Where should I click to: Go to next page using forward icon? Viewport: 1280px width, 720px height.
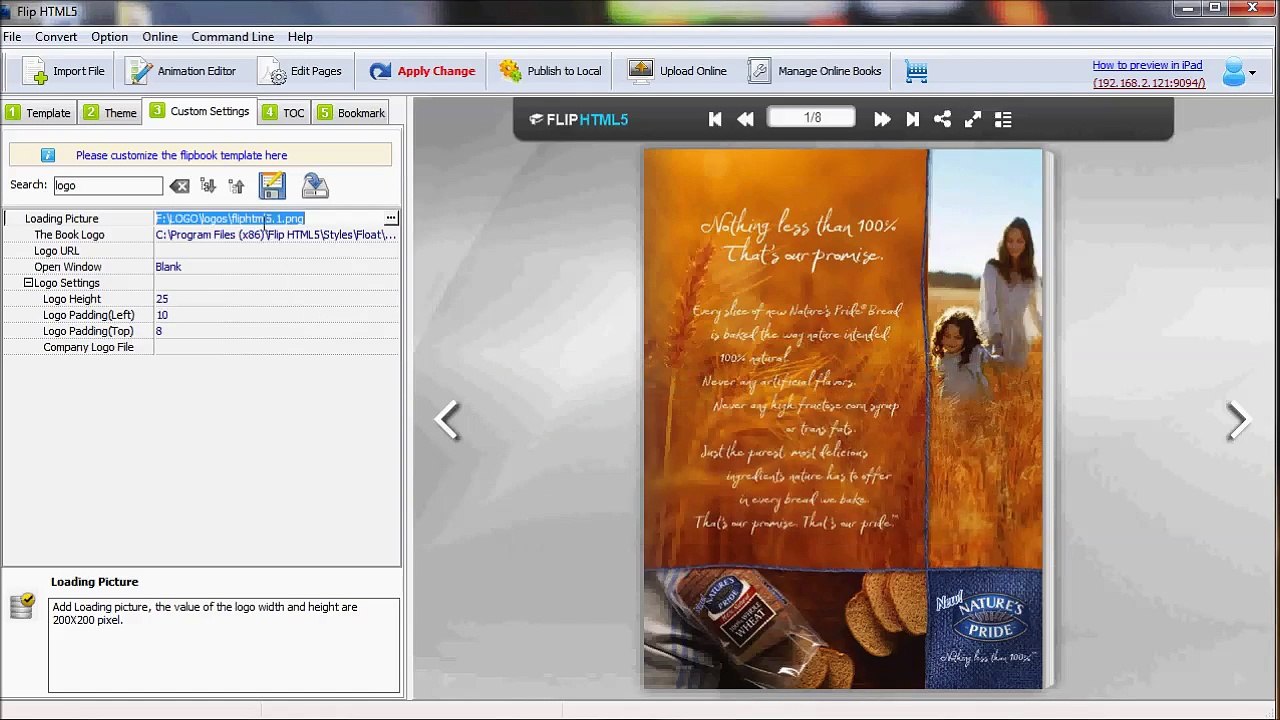(881, 119)
